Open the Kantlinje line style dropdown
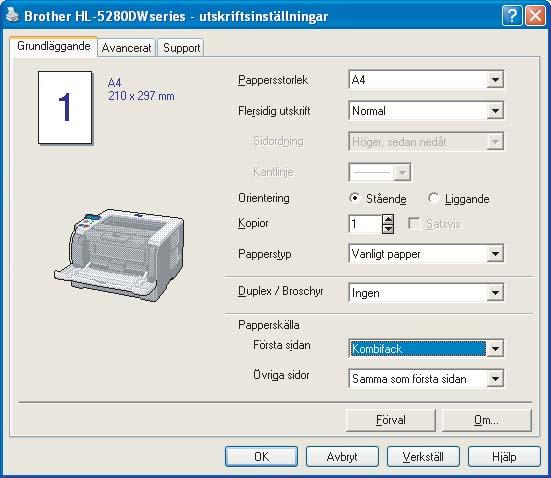This screenshot has width=551, height=478. pos(380,172)
